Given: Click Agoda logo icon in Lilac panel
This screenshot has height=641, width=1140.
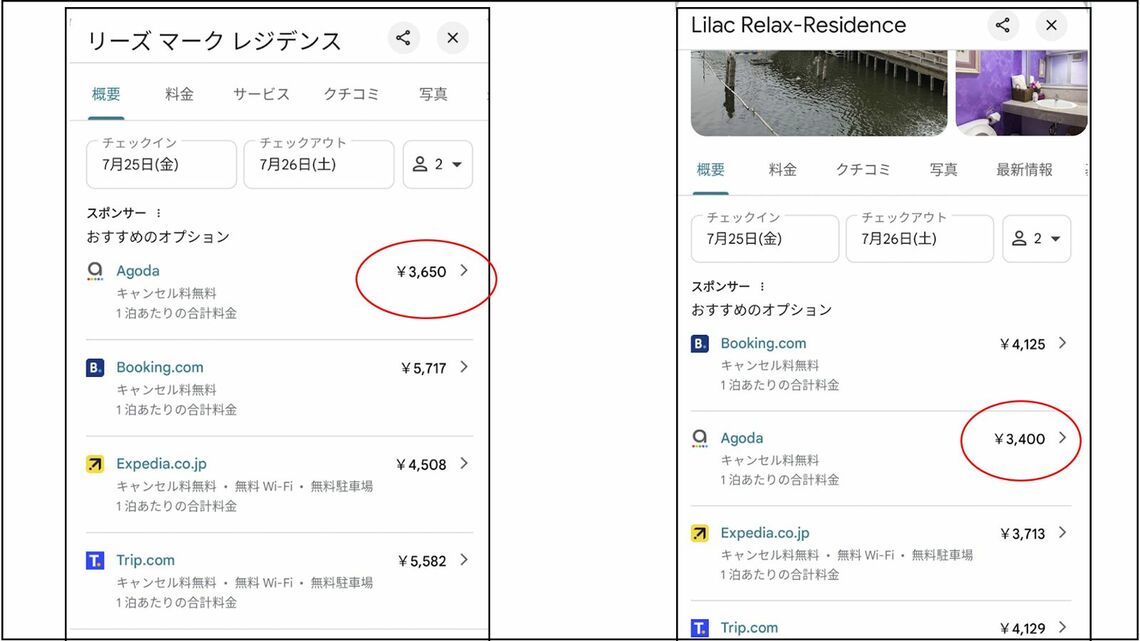Looking at the screenshot, I should tap(699, 438).
